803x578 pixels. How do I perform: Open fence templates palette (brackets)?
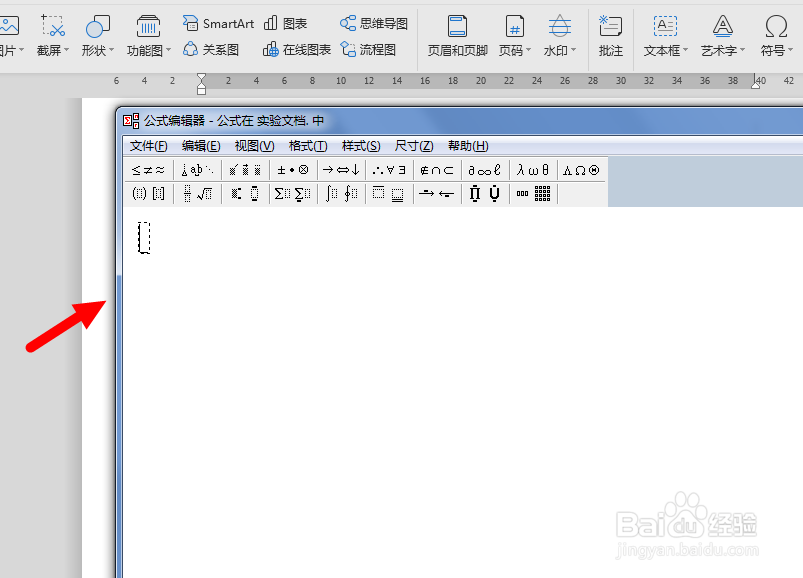(x=149, y=194)
